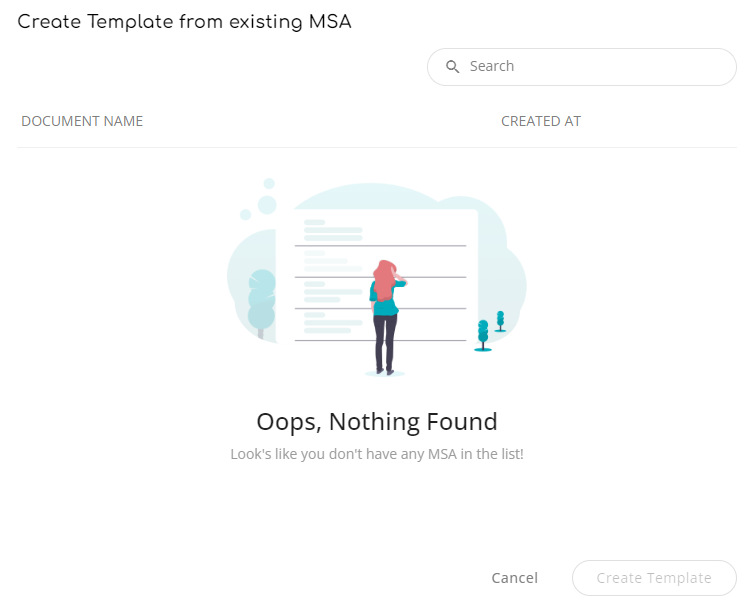Click the Create Template from existing MSA title

tap(184, 22)
